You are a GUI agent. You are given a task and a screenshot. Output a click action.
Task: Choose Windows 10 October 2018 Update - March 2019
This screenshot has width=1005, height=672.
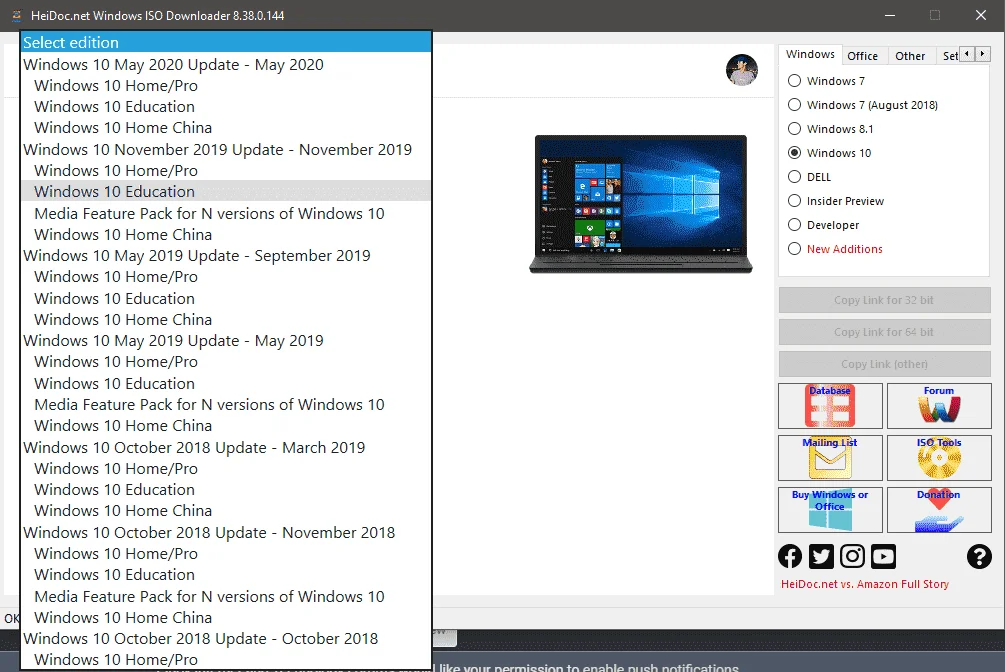(226, 448)
